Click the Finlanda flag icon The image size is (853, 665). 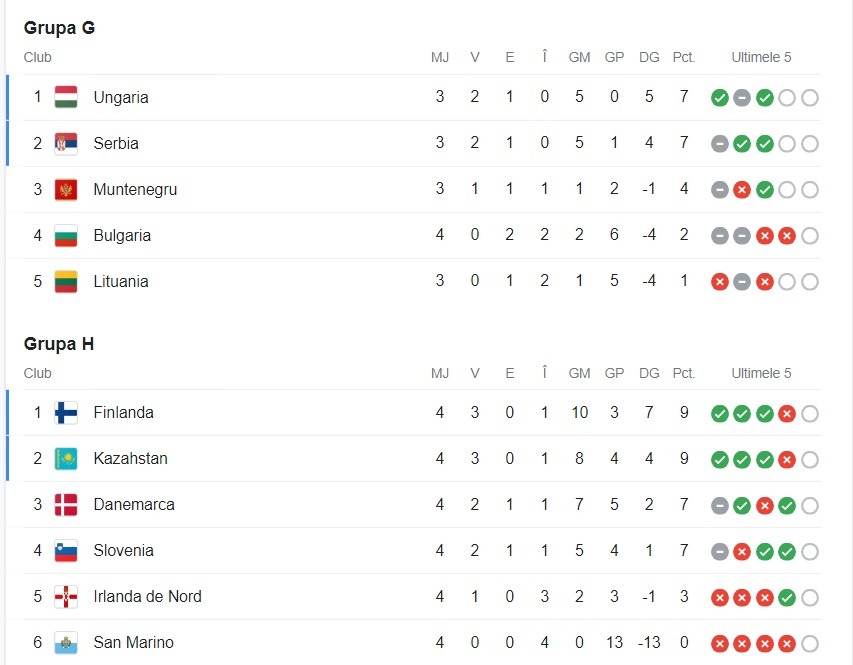click(x=66, y=412)
